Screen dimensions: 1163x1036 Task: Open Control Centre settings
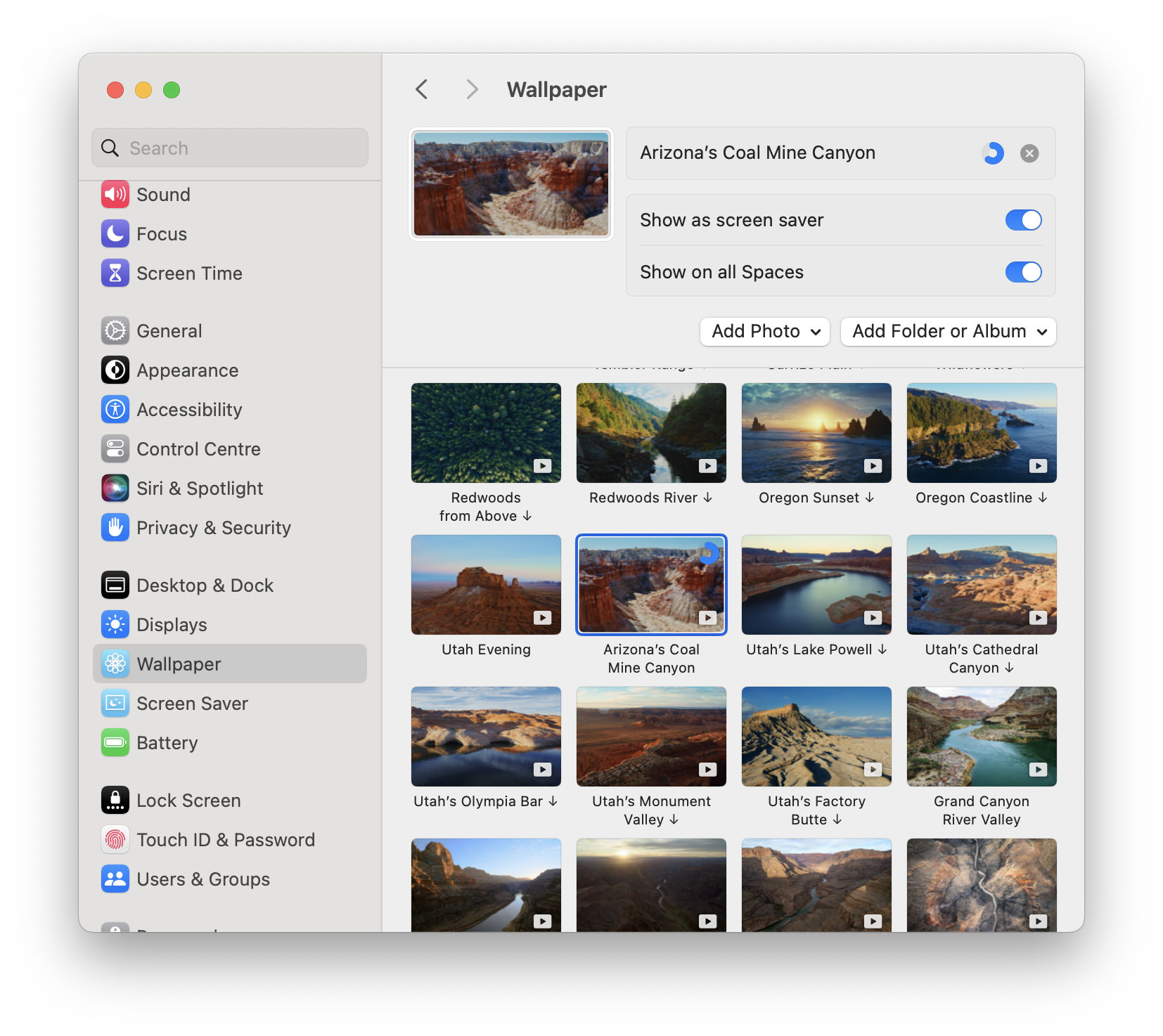coord(230,449)
